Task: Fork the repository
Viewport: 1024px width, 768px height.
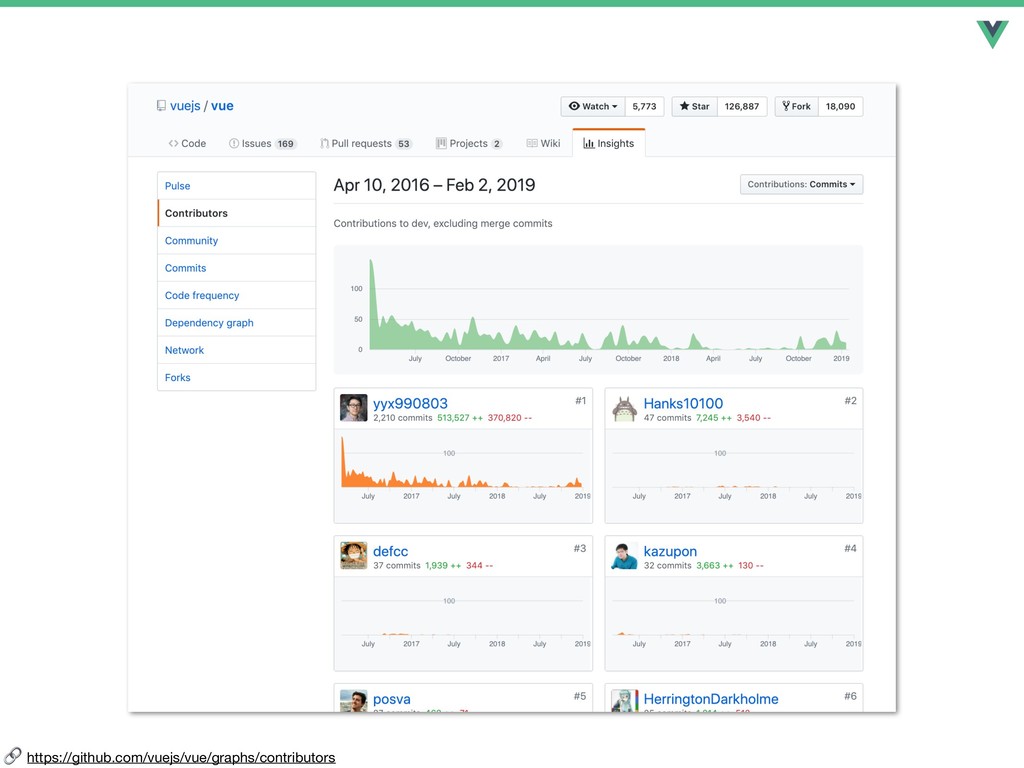Action: coord(796,106)
